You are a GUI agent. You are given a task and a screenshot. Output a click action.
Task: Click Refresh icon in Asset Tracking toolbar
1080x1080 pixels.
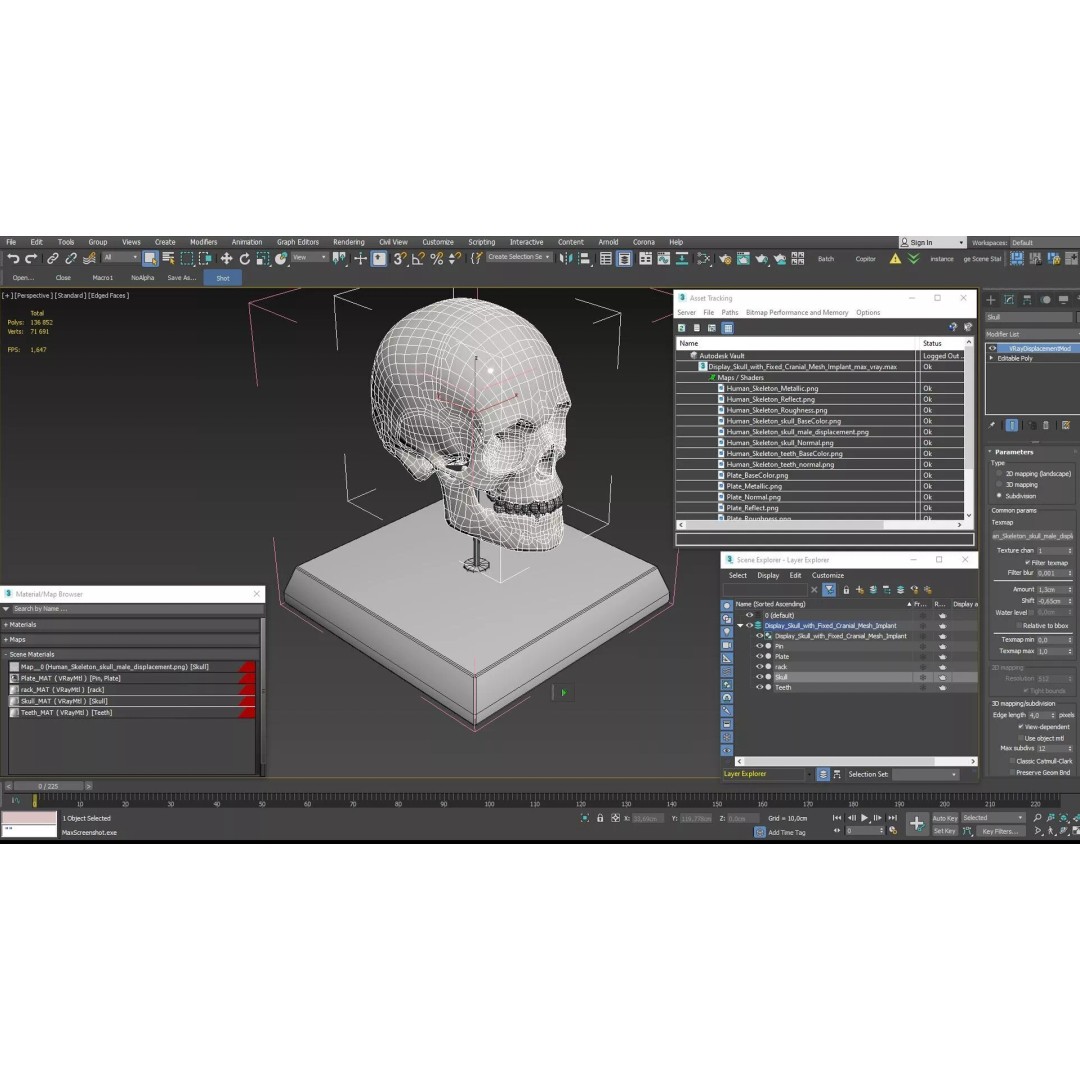click(x=681, y=328)
